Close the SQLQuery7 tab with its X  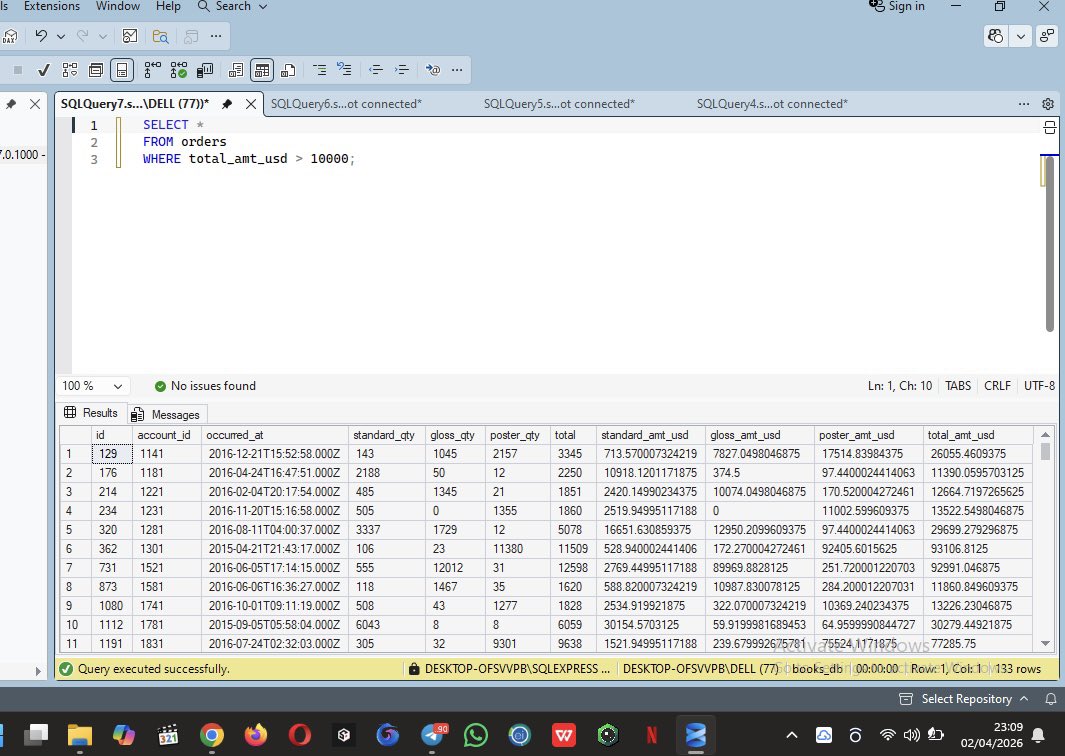point(251,104)
